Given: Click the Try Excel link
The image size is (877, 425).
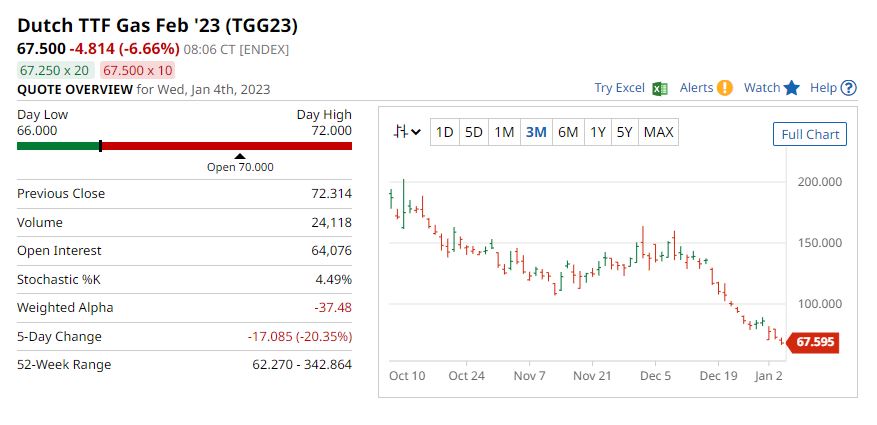Looking at the screenshot, I should [x=619, y=88].
